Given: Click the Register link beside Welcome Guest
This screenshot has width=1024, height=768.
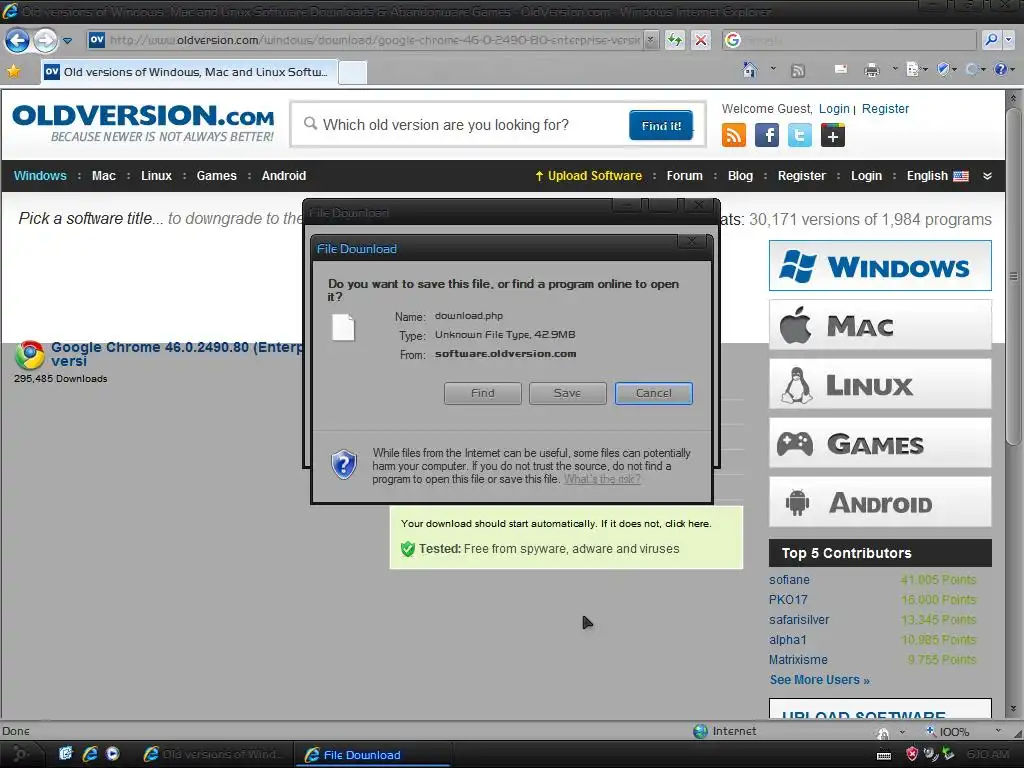Looking at the screenshot, I should coord(885,109).
